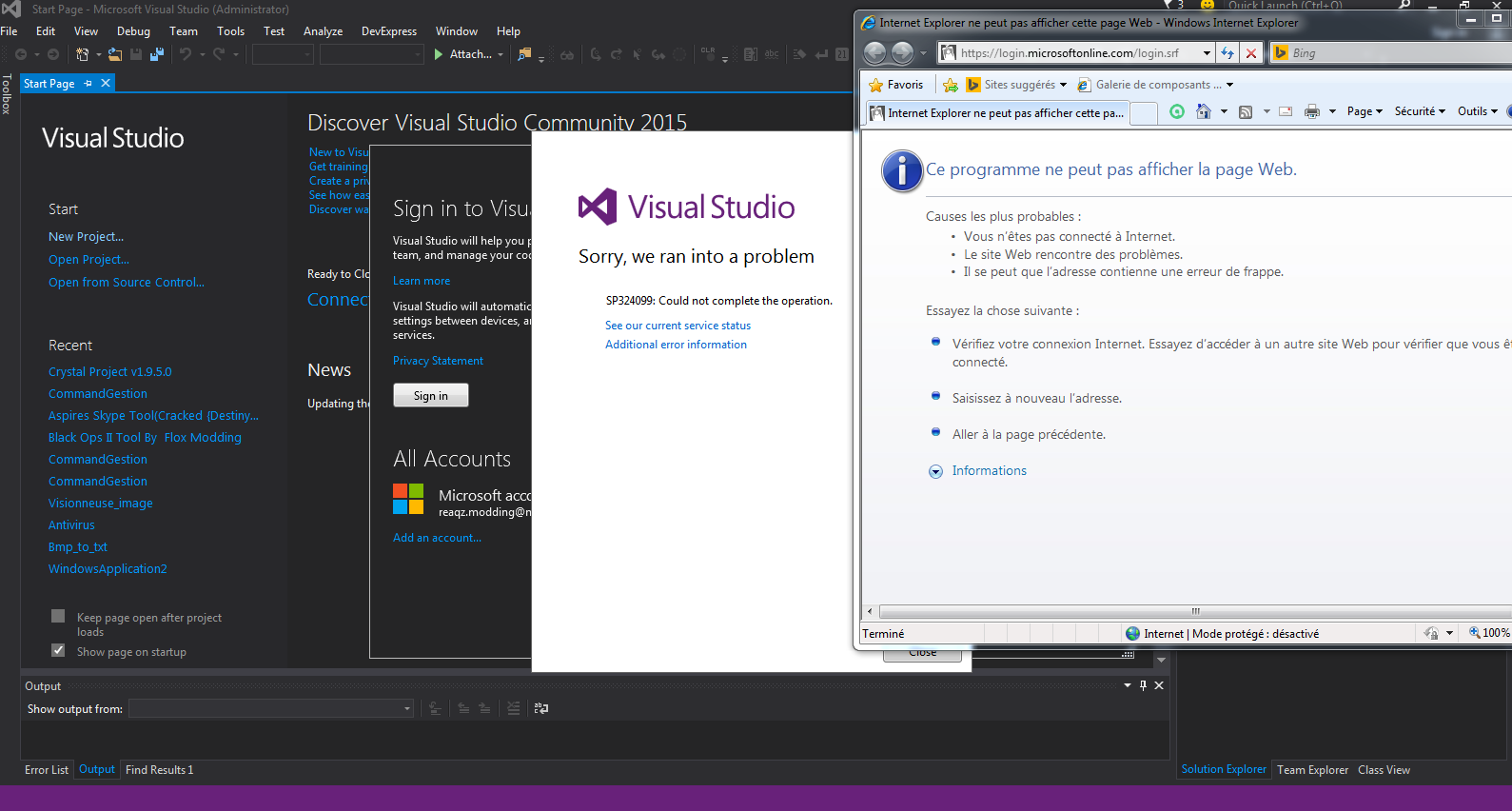1512x811 pixels.
Task: Expand the Galerie de composants dropdown
Action: pyautogui.click(x=1229, y=85)
